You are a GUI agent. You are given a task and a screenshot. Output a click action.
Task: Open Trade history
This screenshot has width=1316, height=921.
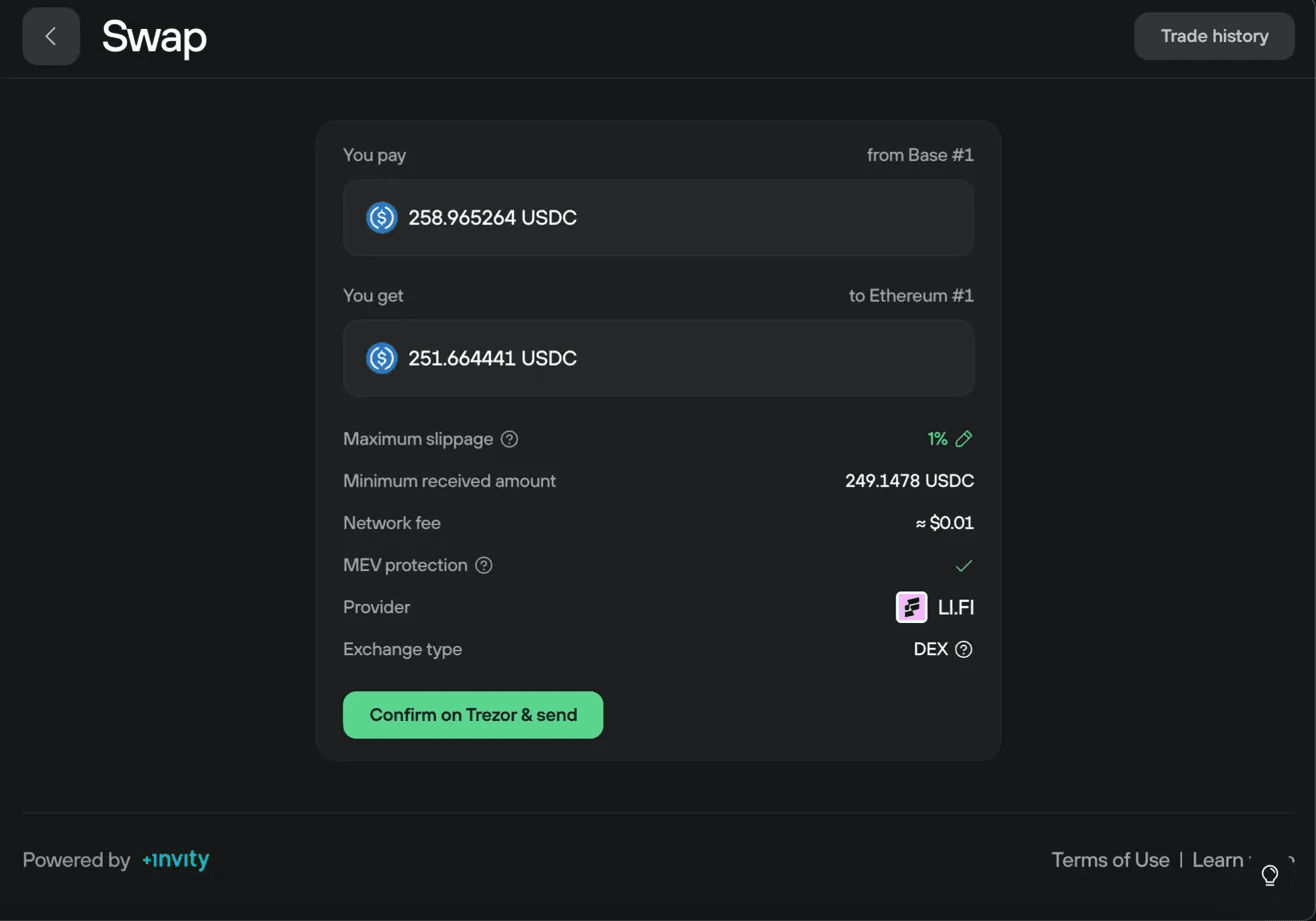pos(1213,36)
